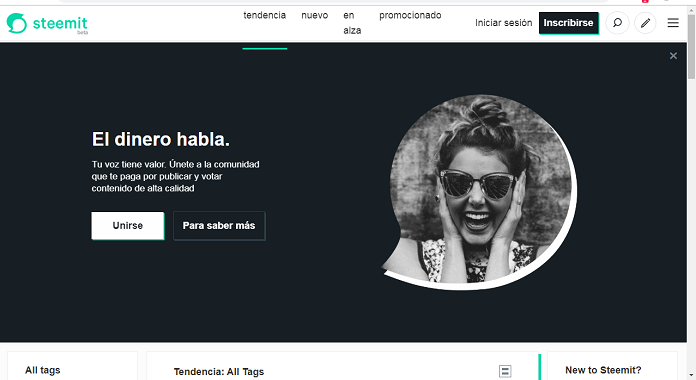Click the Unirse button
The image size is (696, 380).
(x=128, y=226)
